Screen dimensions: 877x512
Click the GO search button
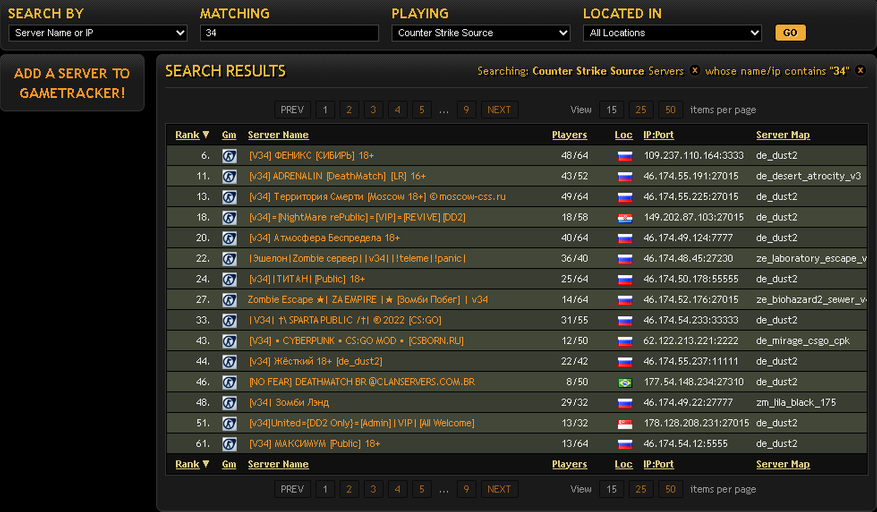point(790,33)
